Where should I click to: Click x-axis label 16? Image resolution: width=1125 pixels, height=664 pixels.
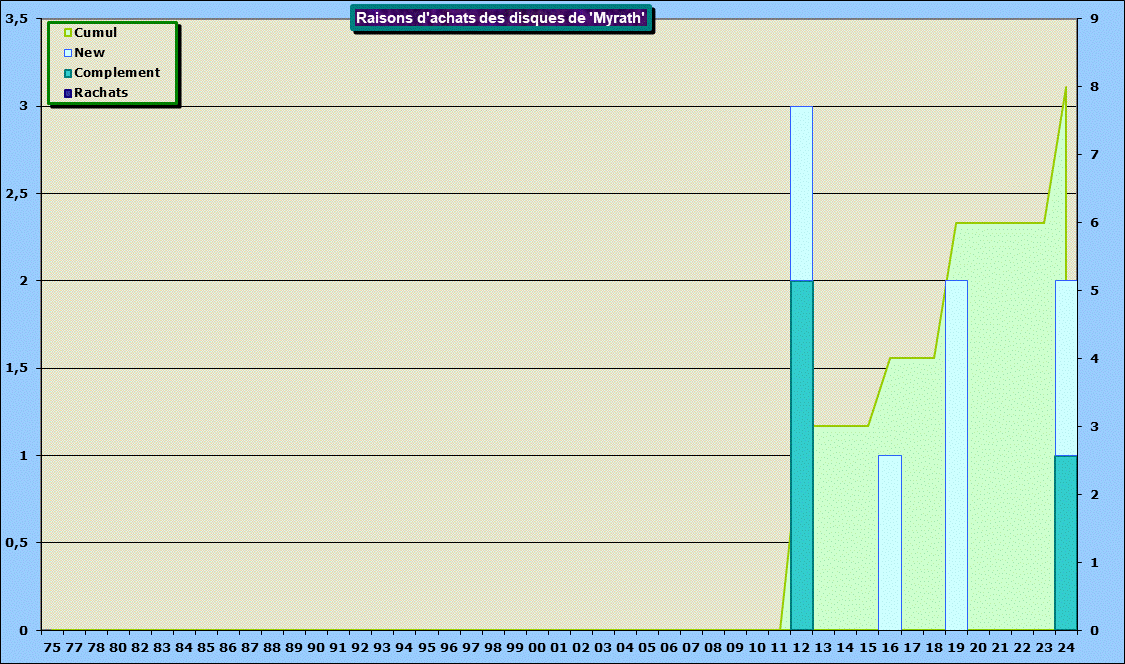click(890, 647)
